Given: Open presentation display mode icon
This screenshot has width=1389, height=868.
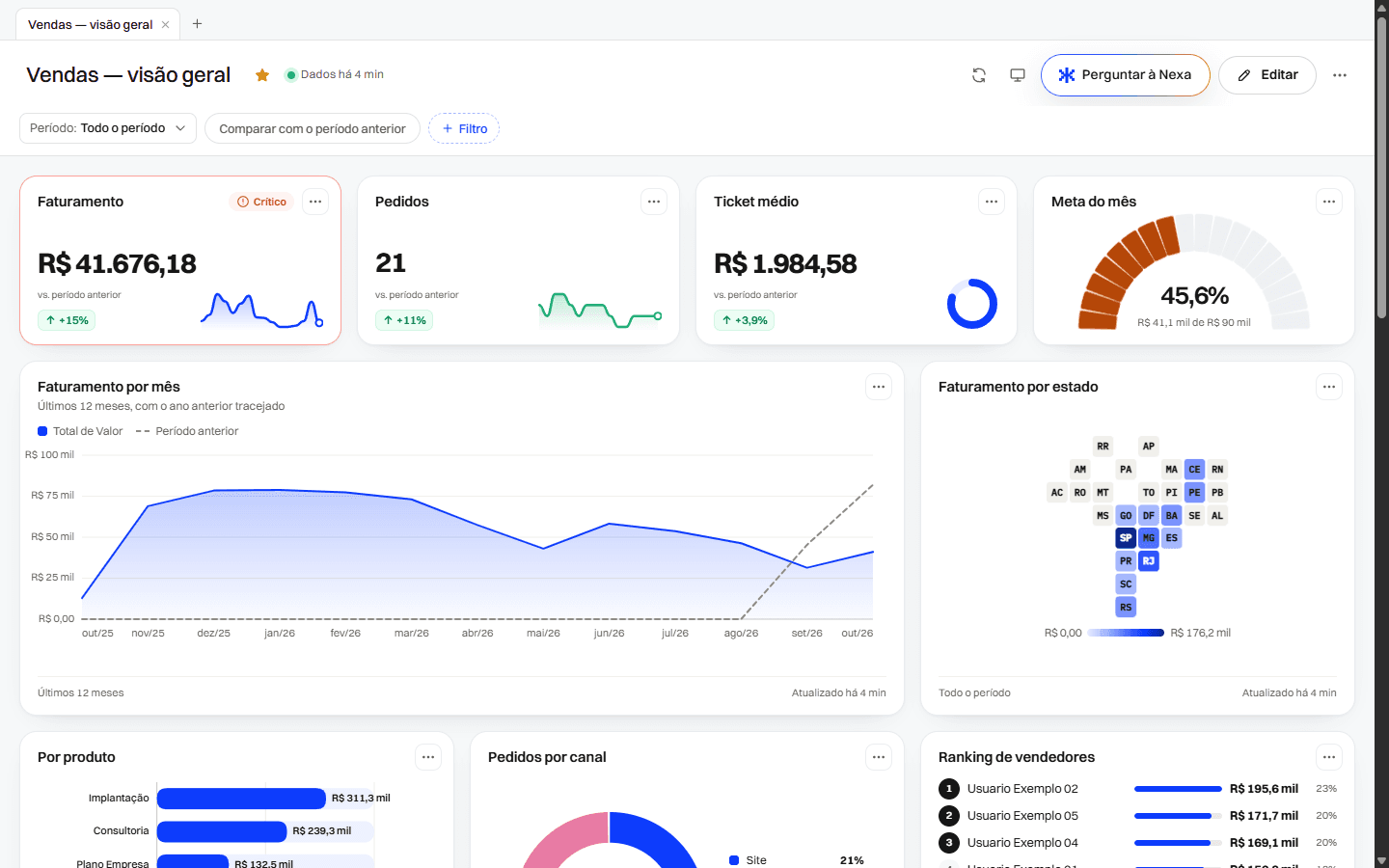Looking at the screenshot, I should [x=1018, y=75].
